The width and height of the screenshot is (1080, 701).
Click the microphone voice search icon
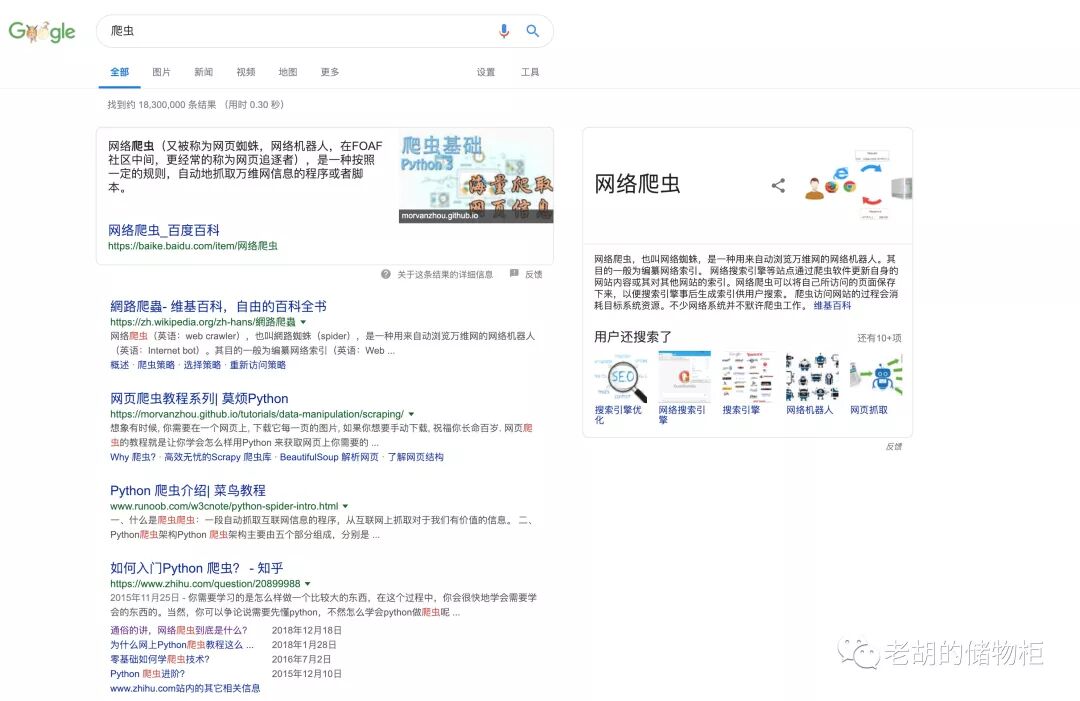pyautogui.click(x=504, y=31)
